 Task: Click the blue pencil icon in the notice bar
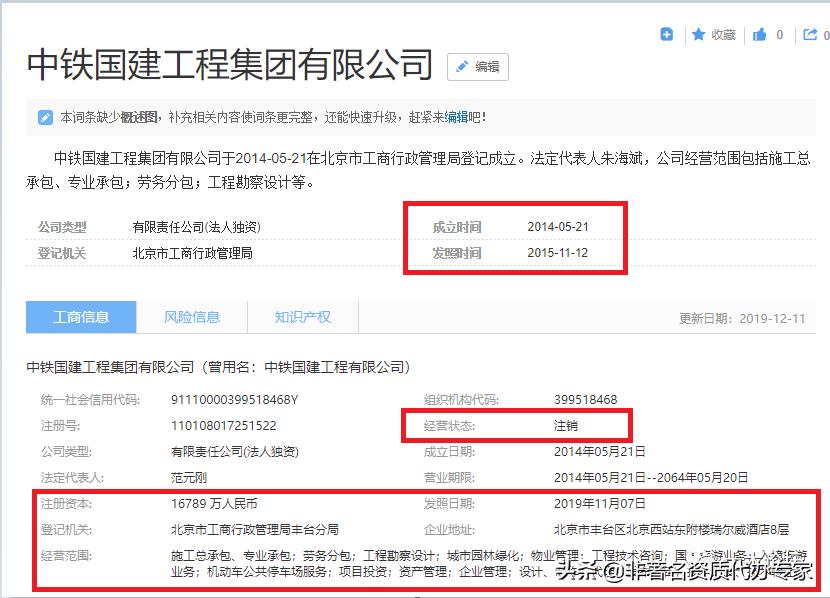click(x=45, y=116)
